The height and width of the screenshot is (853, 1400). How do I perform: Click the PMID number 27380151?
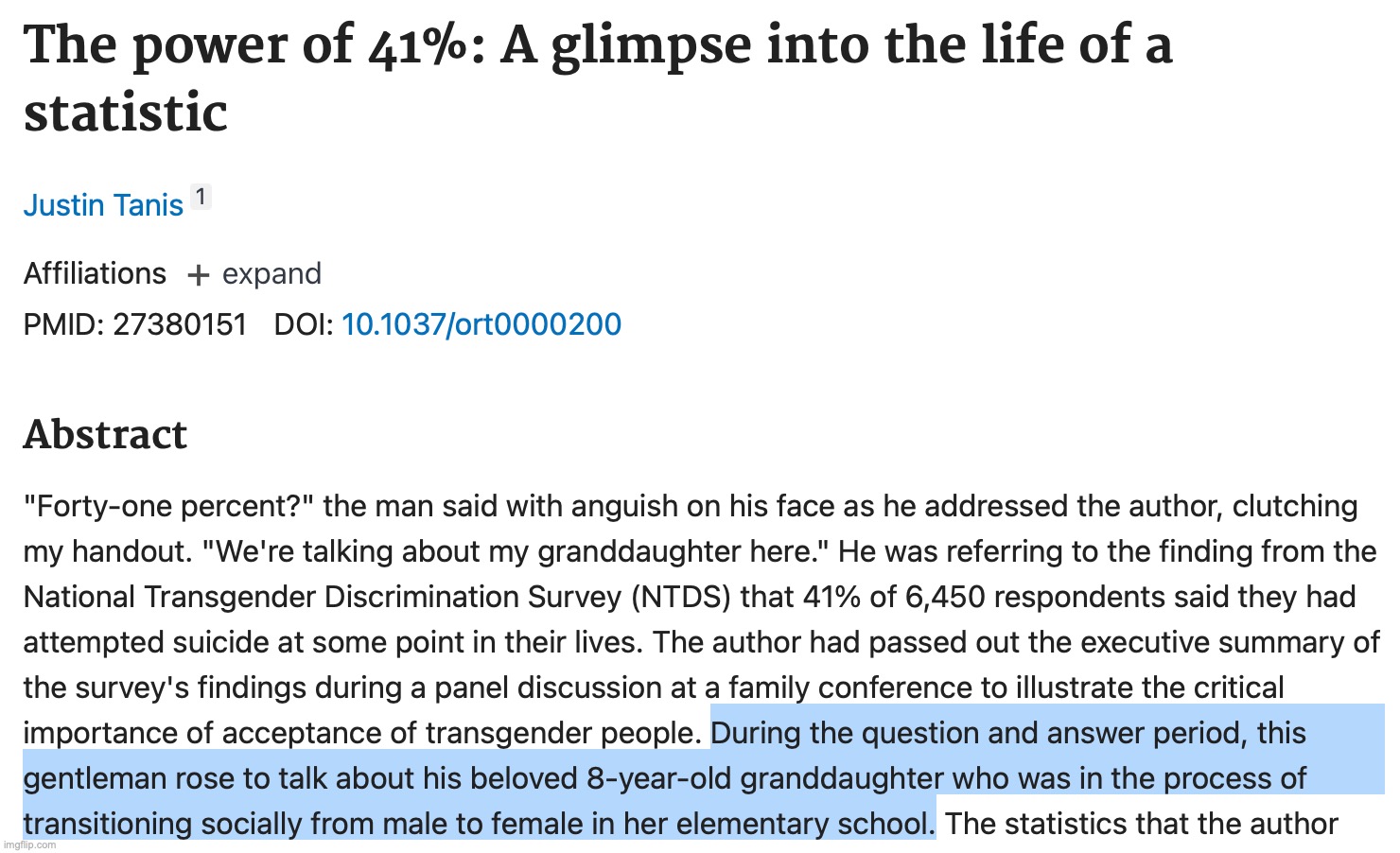180,324
